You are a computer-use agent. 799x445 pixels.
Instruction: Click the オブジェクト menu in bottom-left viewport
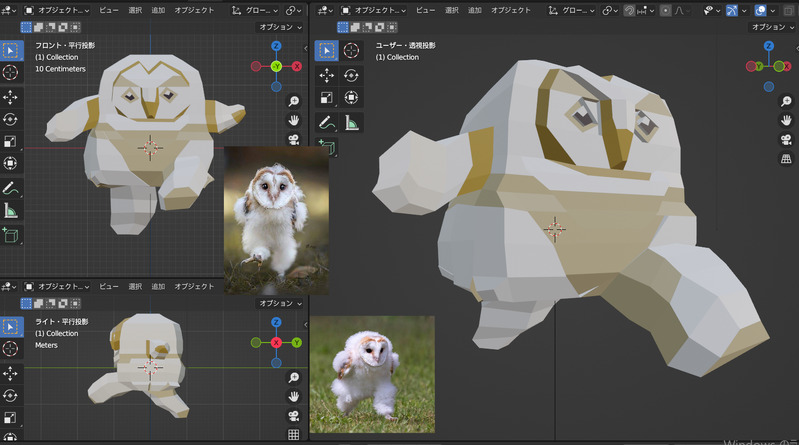pyautogui.click(x=194, y=286)
